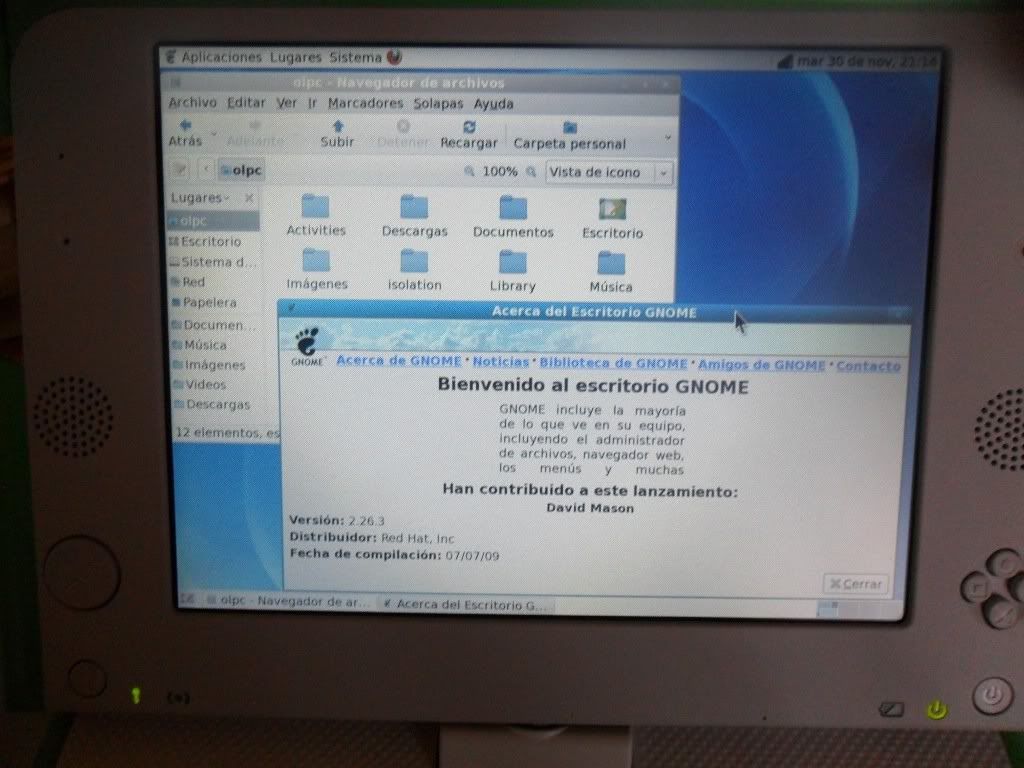Click the clock showing mar 30 de nov
The width and height of the screenshot is (1024, 768).
point(867,61)
